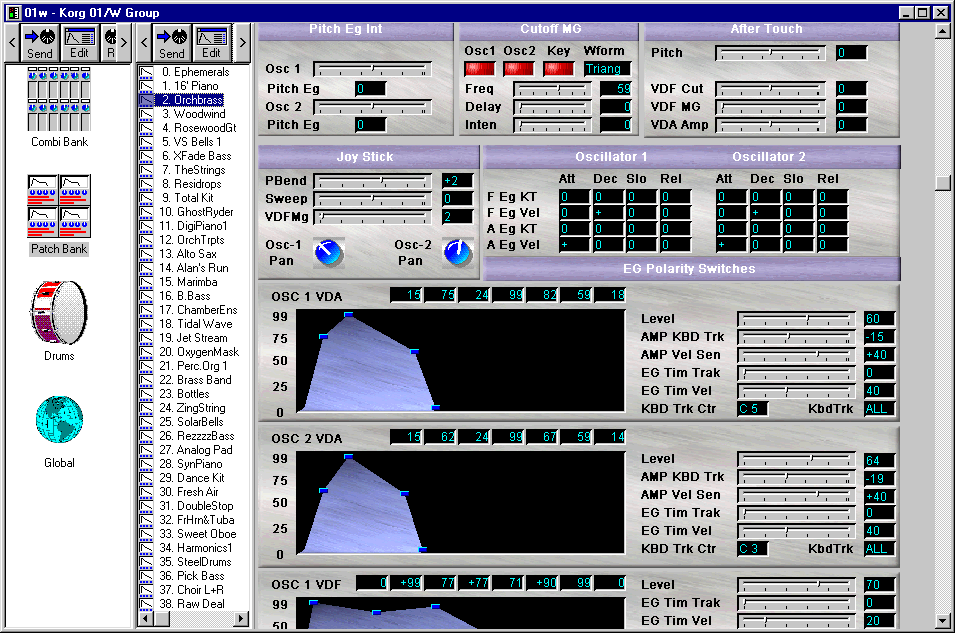Adjust After Touch VDF Cut slider

pos(770,90)
